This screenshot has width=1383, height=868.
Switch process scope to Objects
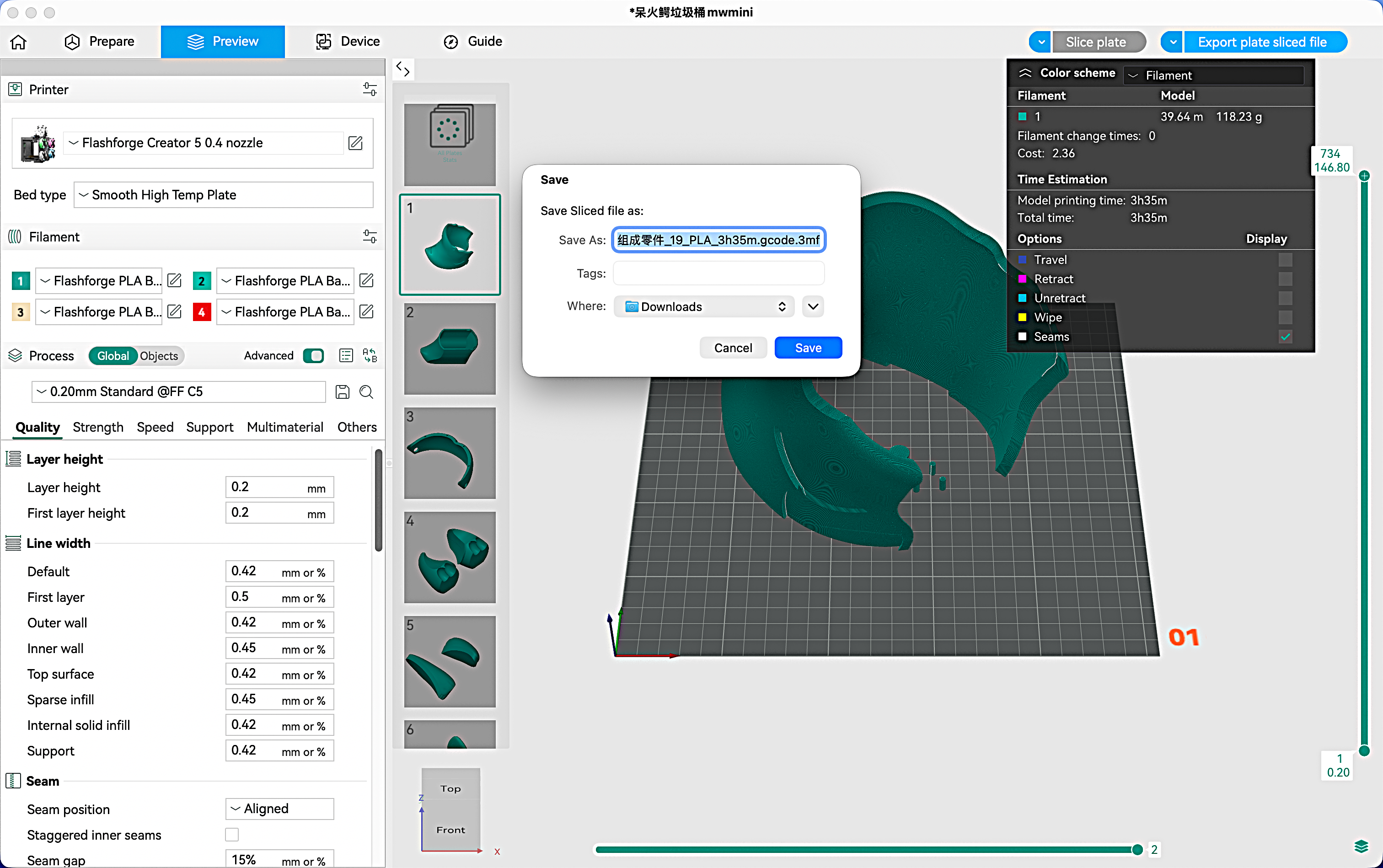pos(159,356)
